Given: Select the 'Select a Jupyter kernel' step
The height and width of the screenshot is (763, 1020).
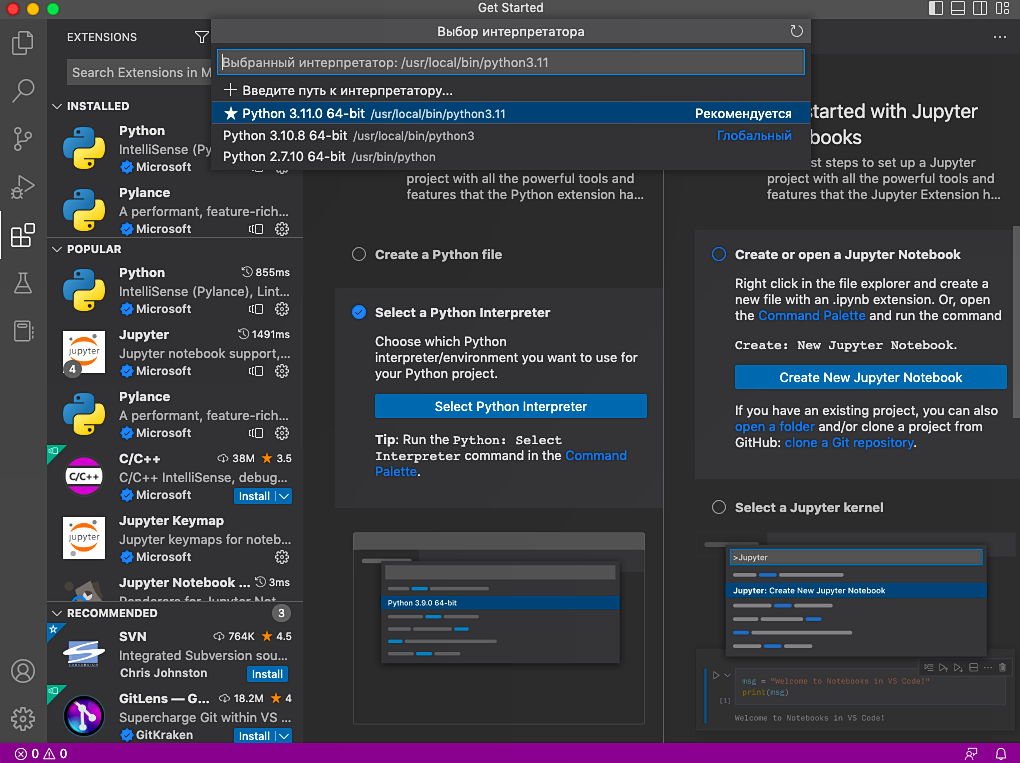Looking at the screenshot, I should (x=718, y=508).
